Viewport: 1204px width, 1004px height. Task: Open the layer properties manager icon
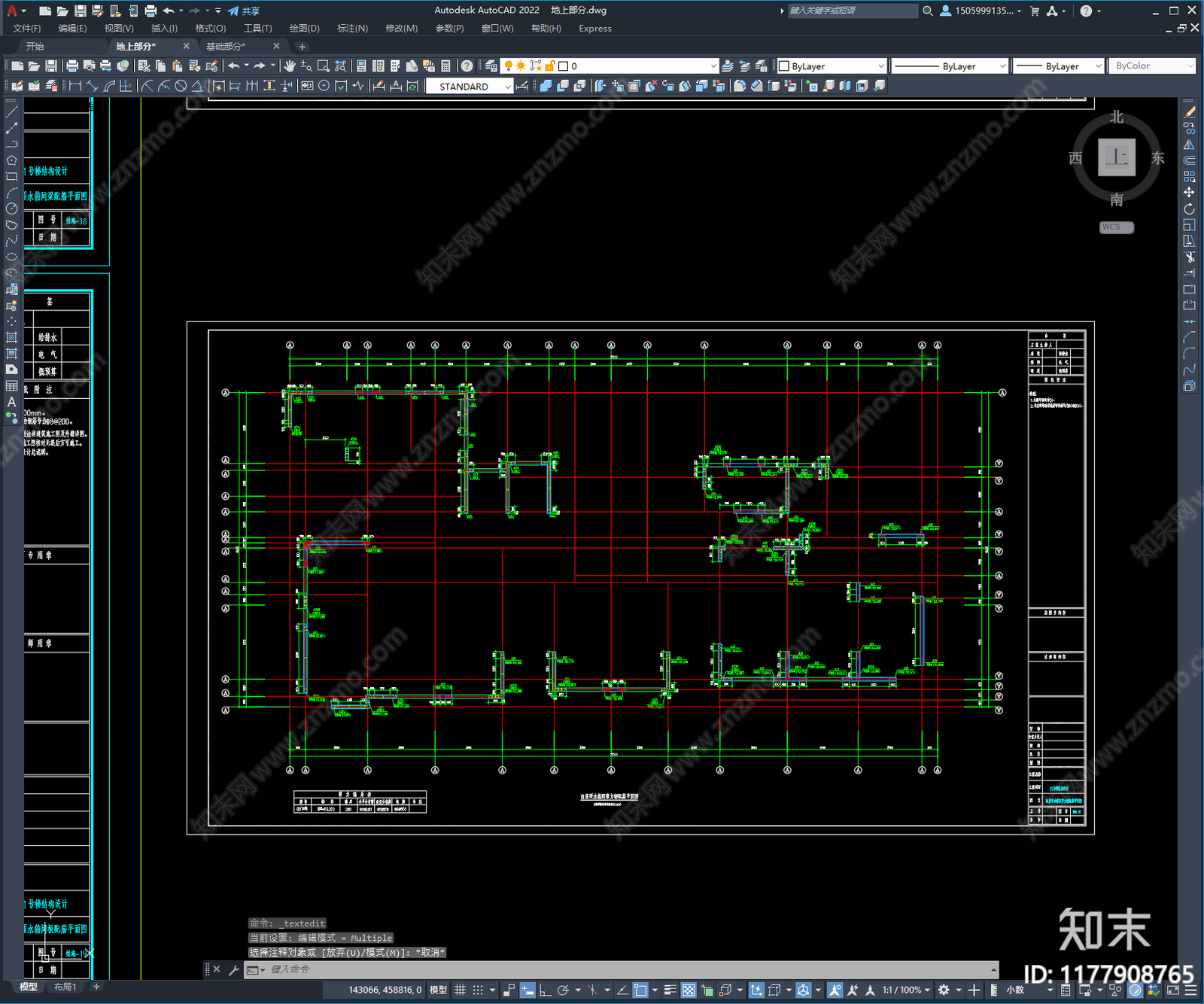pos(491,66)
